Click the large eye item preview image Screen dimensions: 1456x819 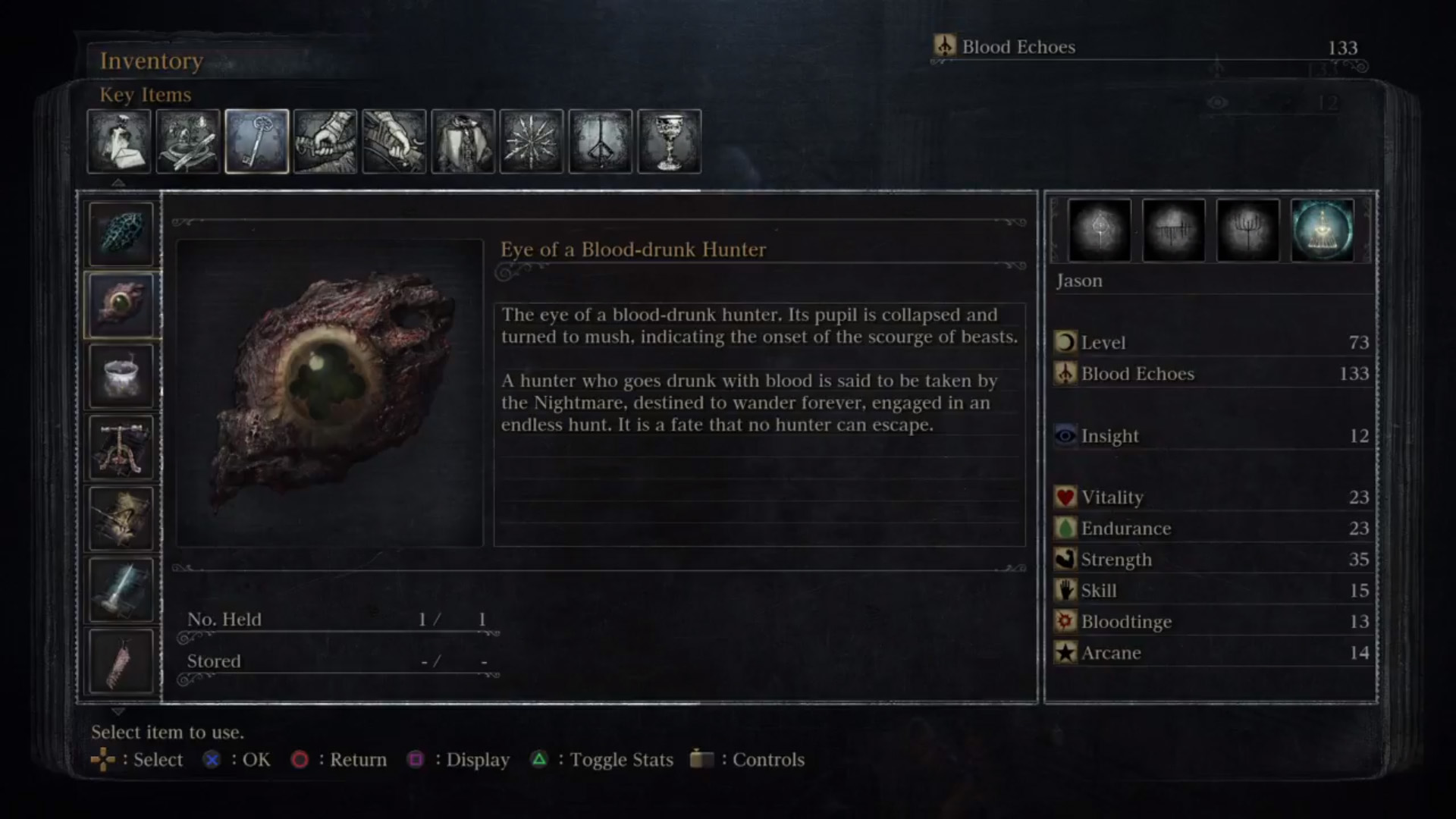tap(330, 393)
